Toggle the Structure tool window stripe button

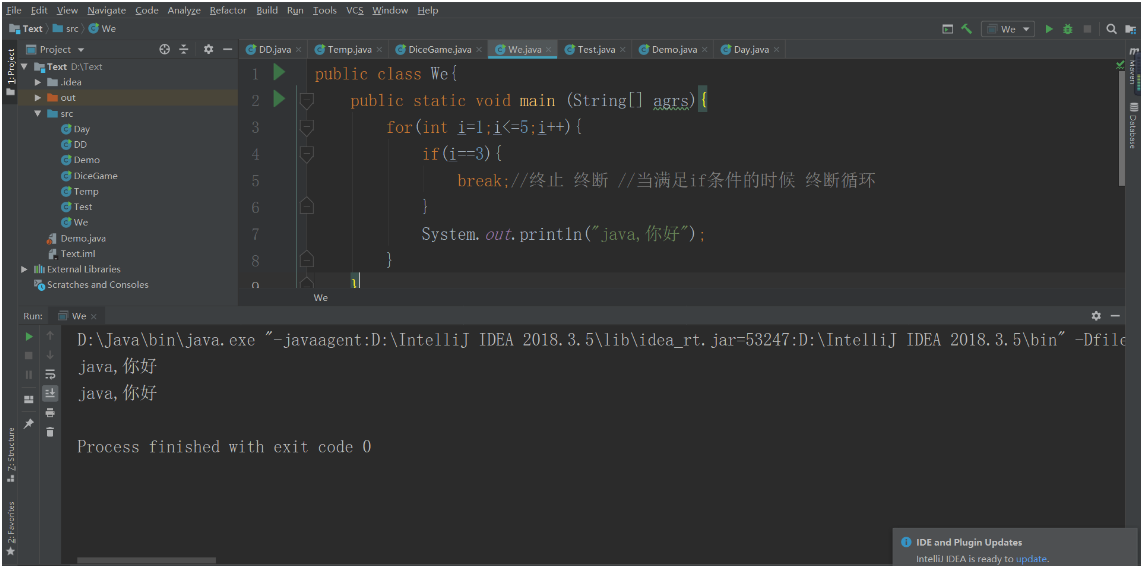coord(10,455)
